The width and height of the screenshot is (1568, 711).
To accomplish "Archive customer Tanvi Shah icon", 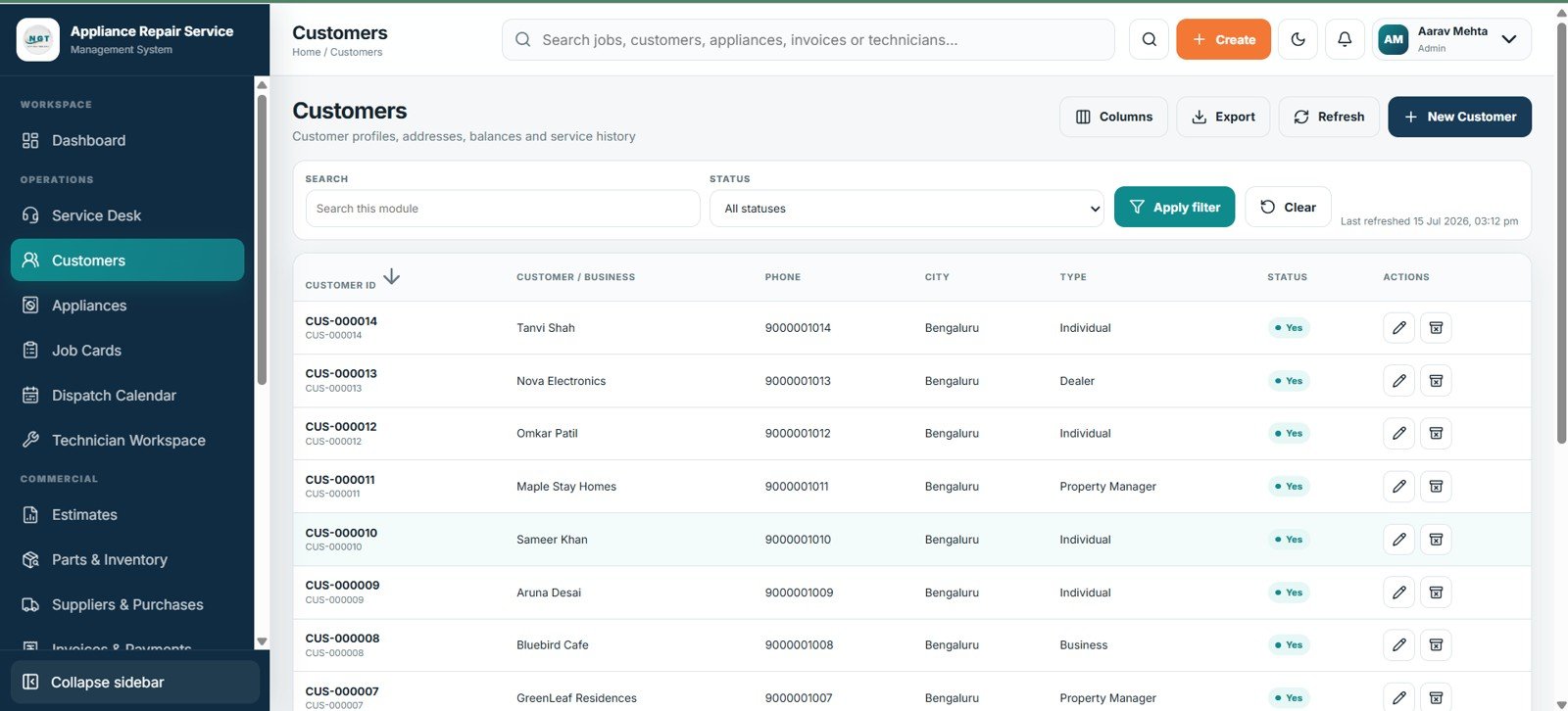I will coord(1436,328).
